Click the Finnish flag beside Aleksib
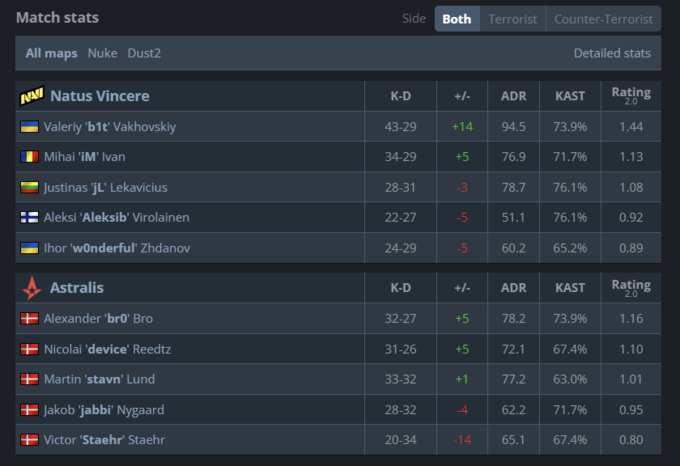 point(29,217)
